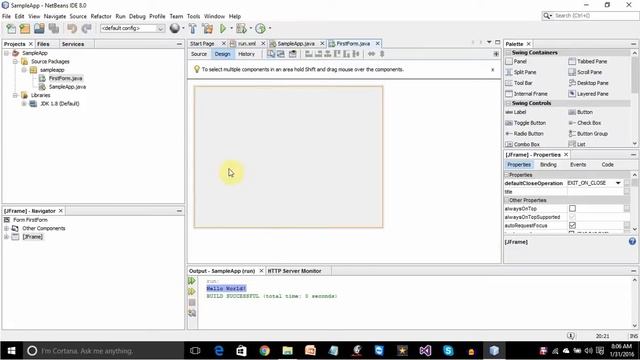Select the Tabbed Pane palette component
Viewport: 640px width, 360px height.
point(588,61)
